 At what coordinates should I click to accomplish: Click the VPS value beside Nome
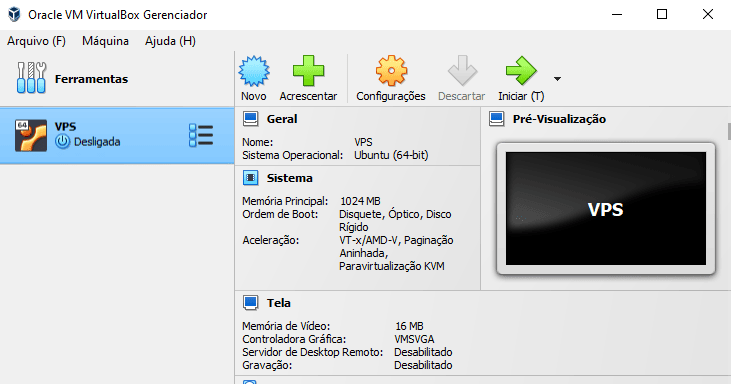pyautogui.click(x=363, y=142)
